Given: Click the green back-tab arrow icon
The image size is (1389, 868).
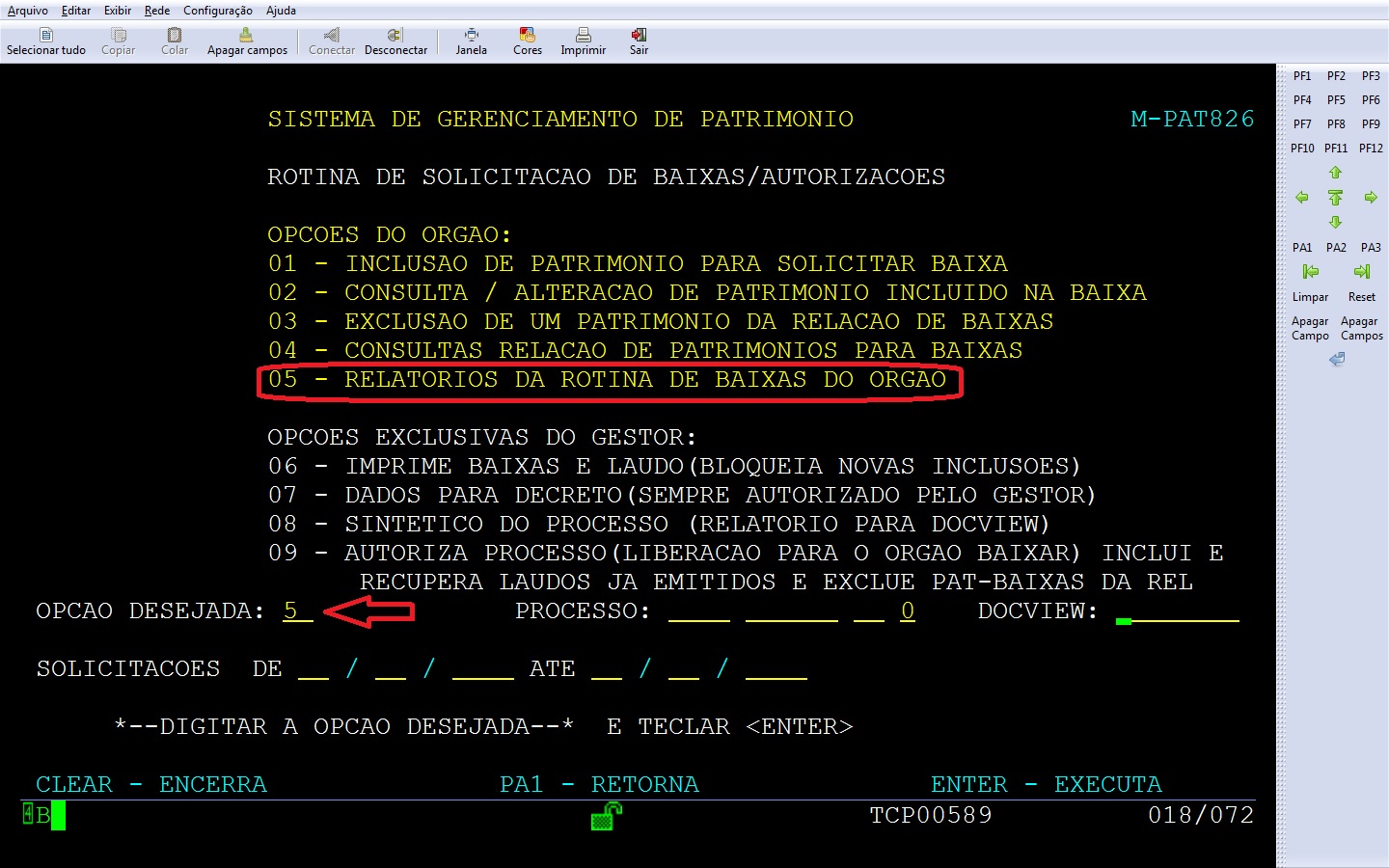Looking at the screenshot, I should [x=1310, y=272].
